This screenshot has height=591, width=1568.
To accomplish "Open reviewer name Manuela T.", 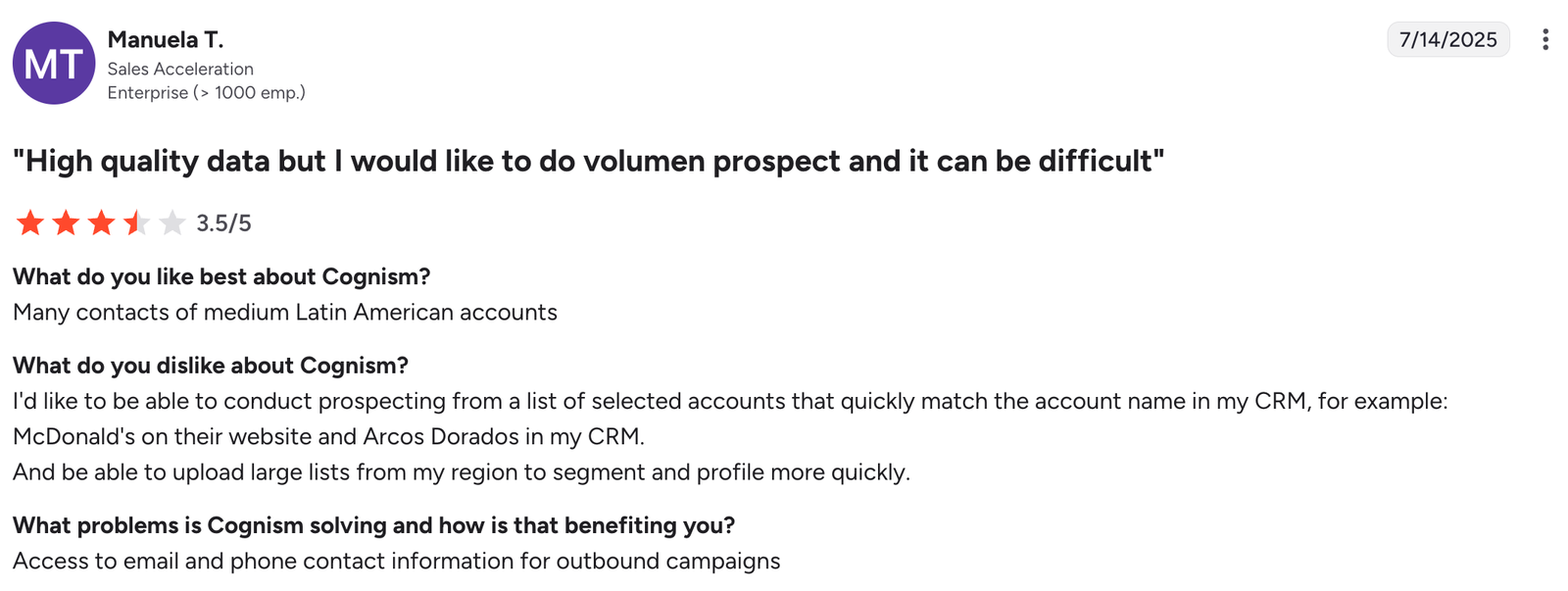I will point(166,39).
